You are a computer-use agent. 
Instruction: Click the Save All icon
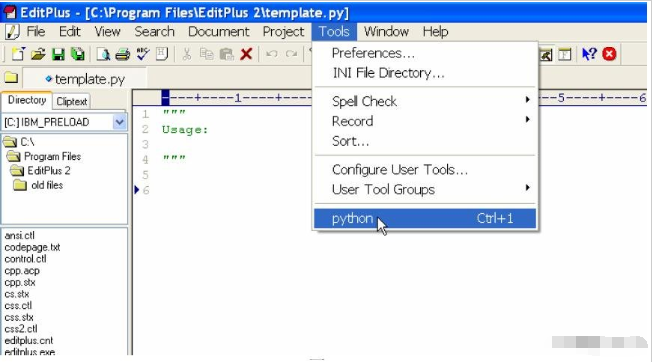tap(78, 54)
